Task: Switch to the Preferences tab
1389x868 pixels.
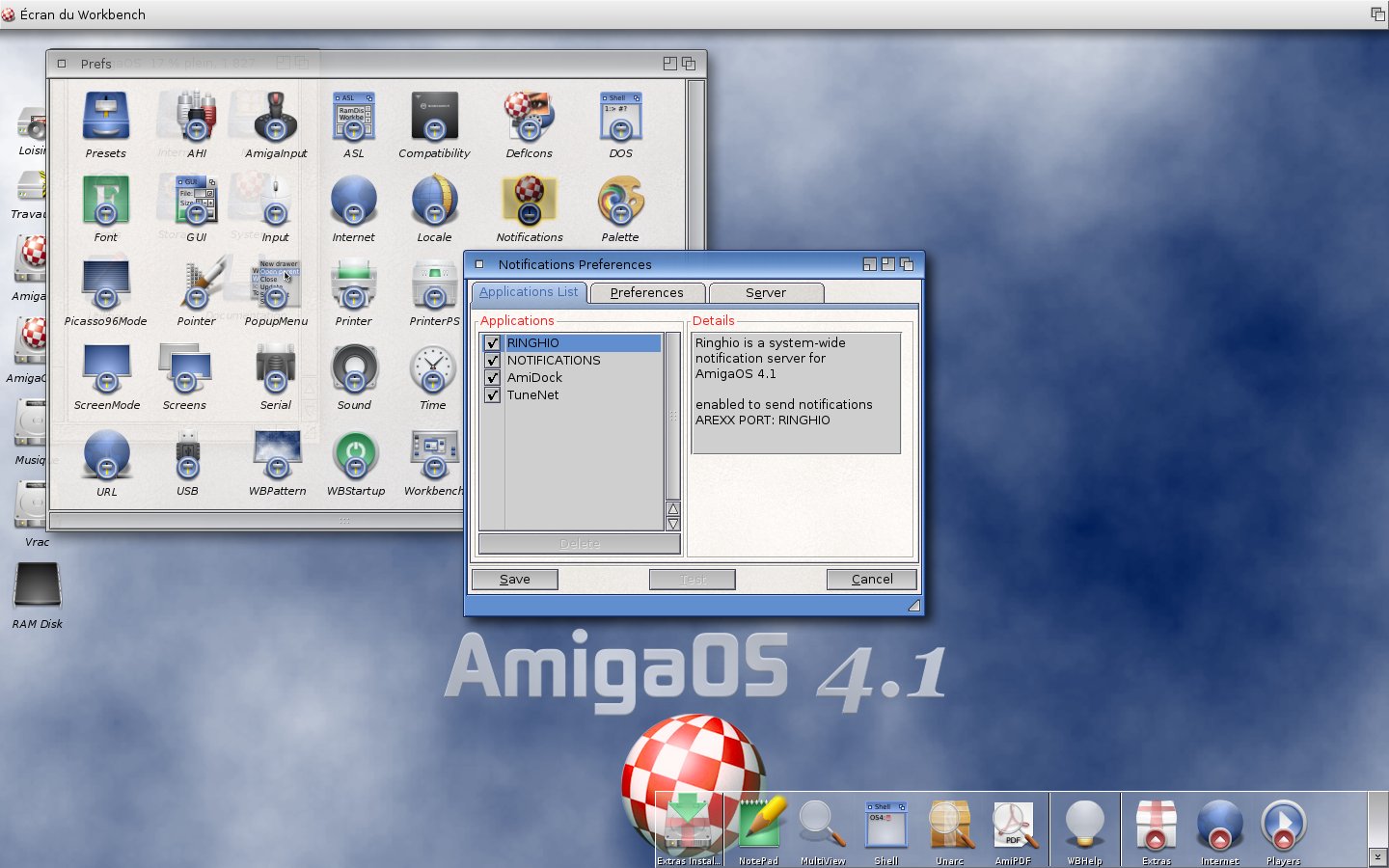Action: [646, 293]
